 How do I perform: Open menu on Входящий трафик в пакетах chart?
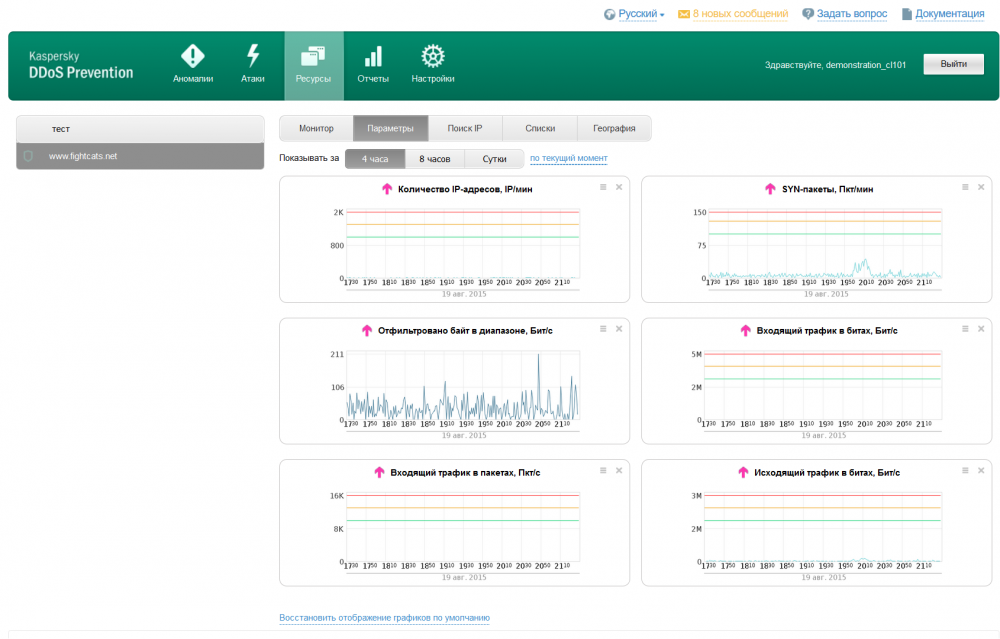tap(602, 471)
